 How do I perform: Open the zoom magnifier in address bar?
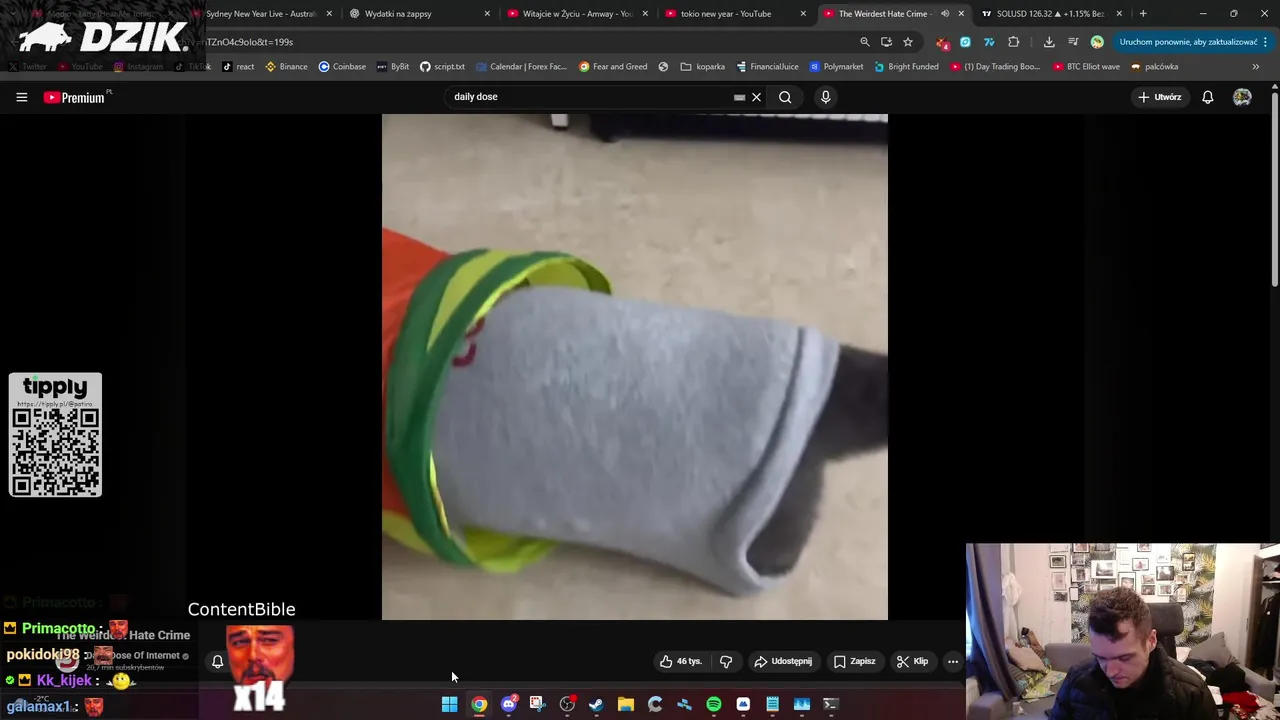click(865, 42)
